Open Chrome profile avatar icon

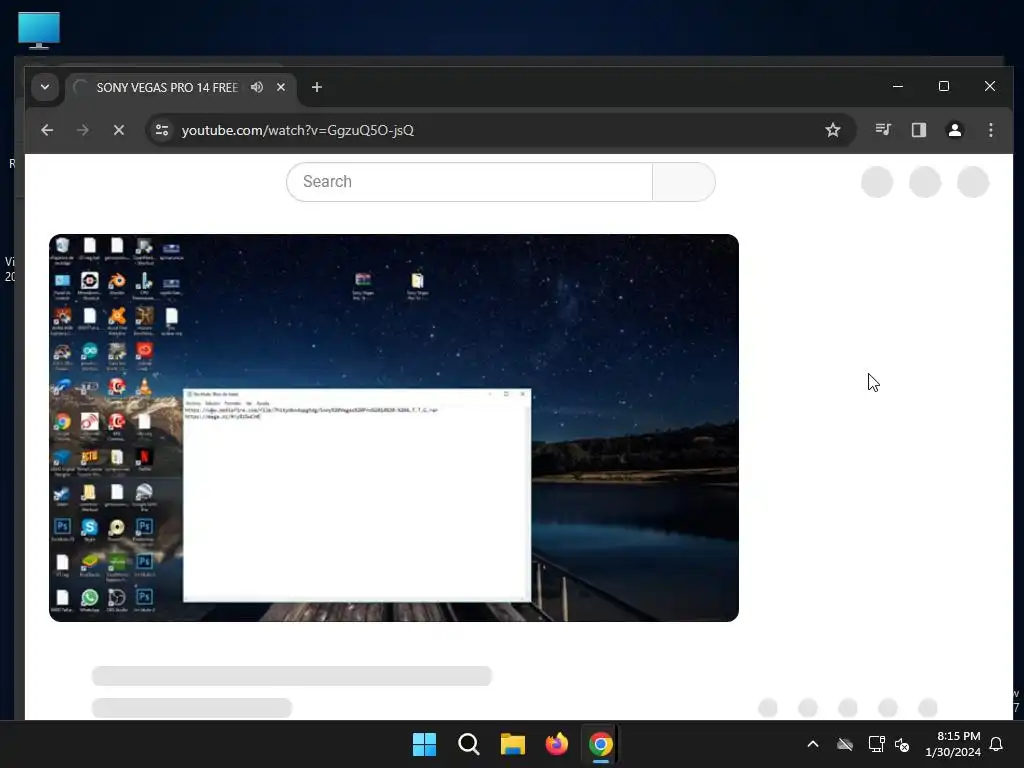955,130
